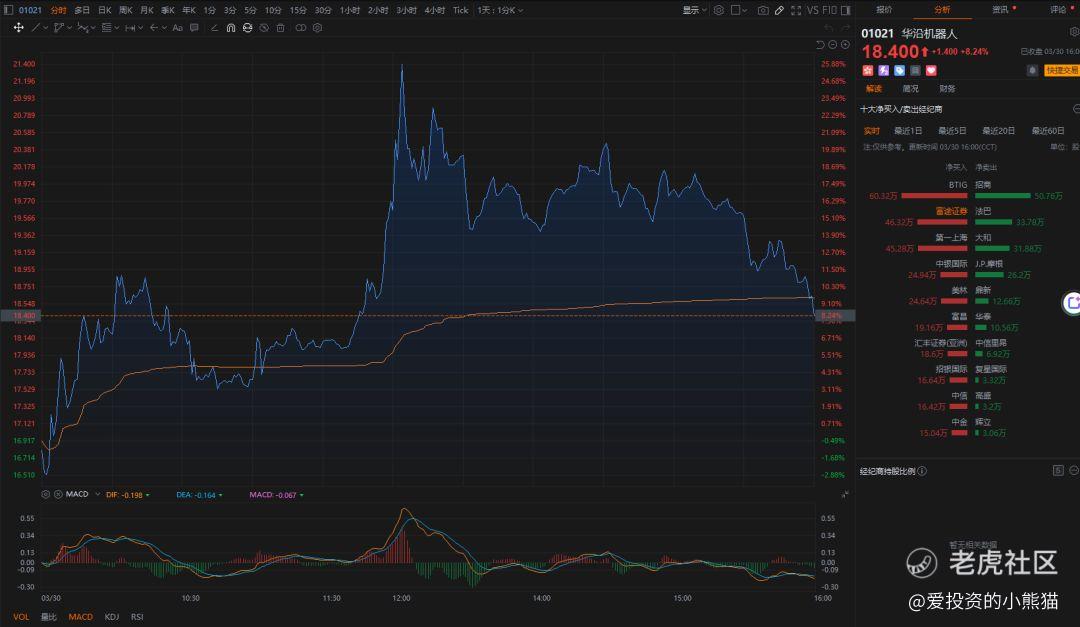The height and width of the screenshot is (627, 1080).
Task: Switch to 日K daily candlestick view
Action: [105, 10]
